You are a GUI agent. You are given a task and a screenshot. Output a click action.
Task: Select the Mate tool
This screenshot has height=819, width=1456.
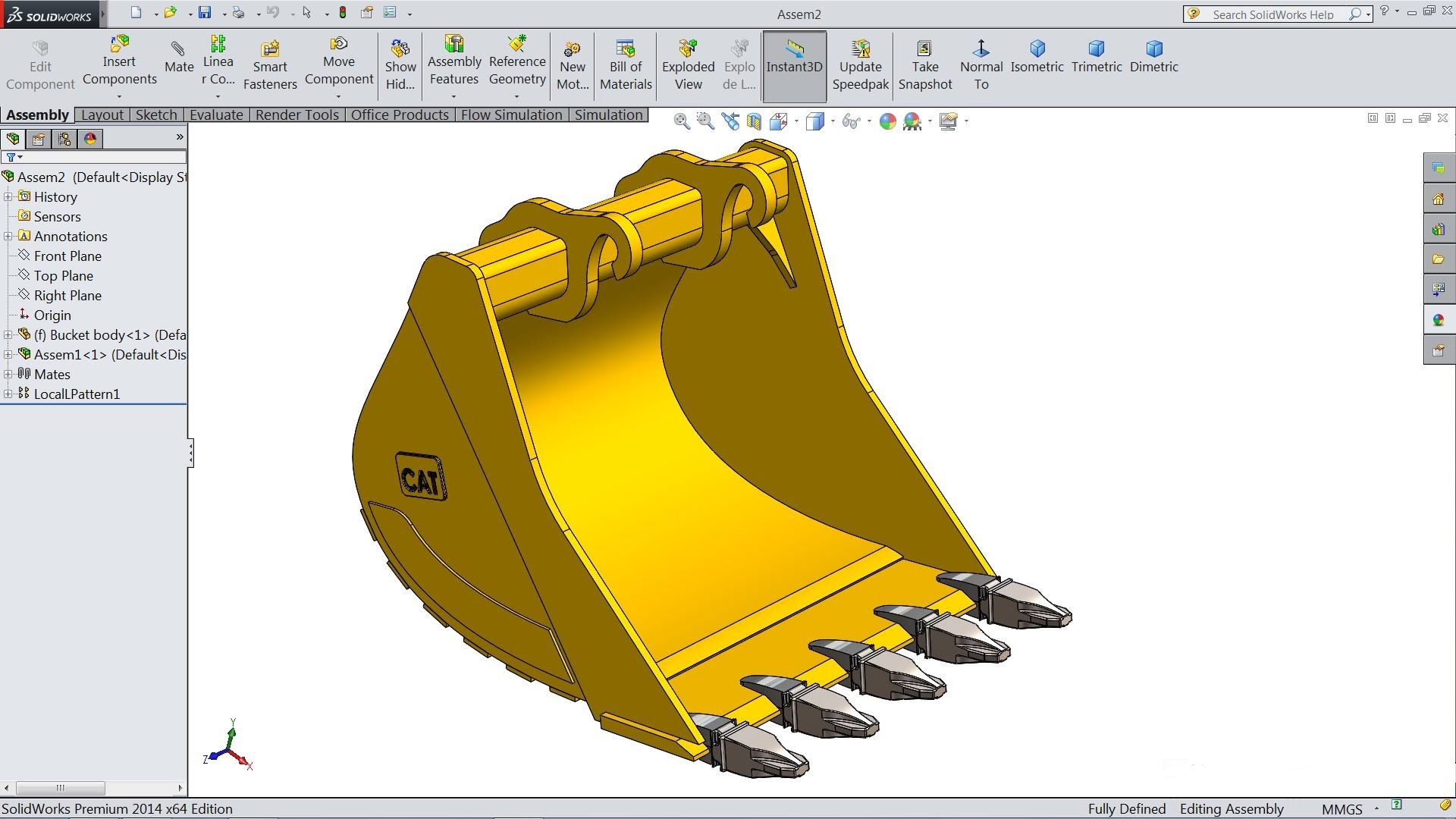(x=179, y=61)
